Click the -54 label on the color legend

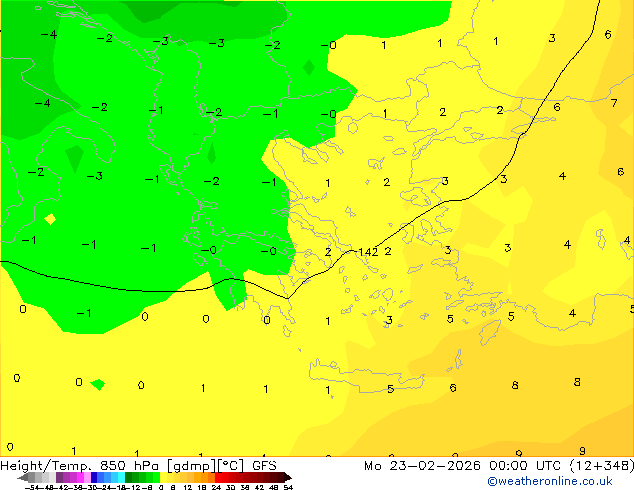tap(31, 488)
